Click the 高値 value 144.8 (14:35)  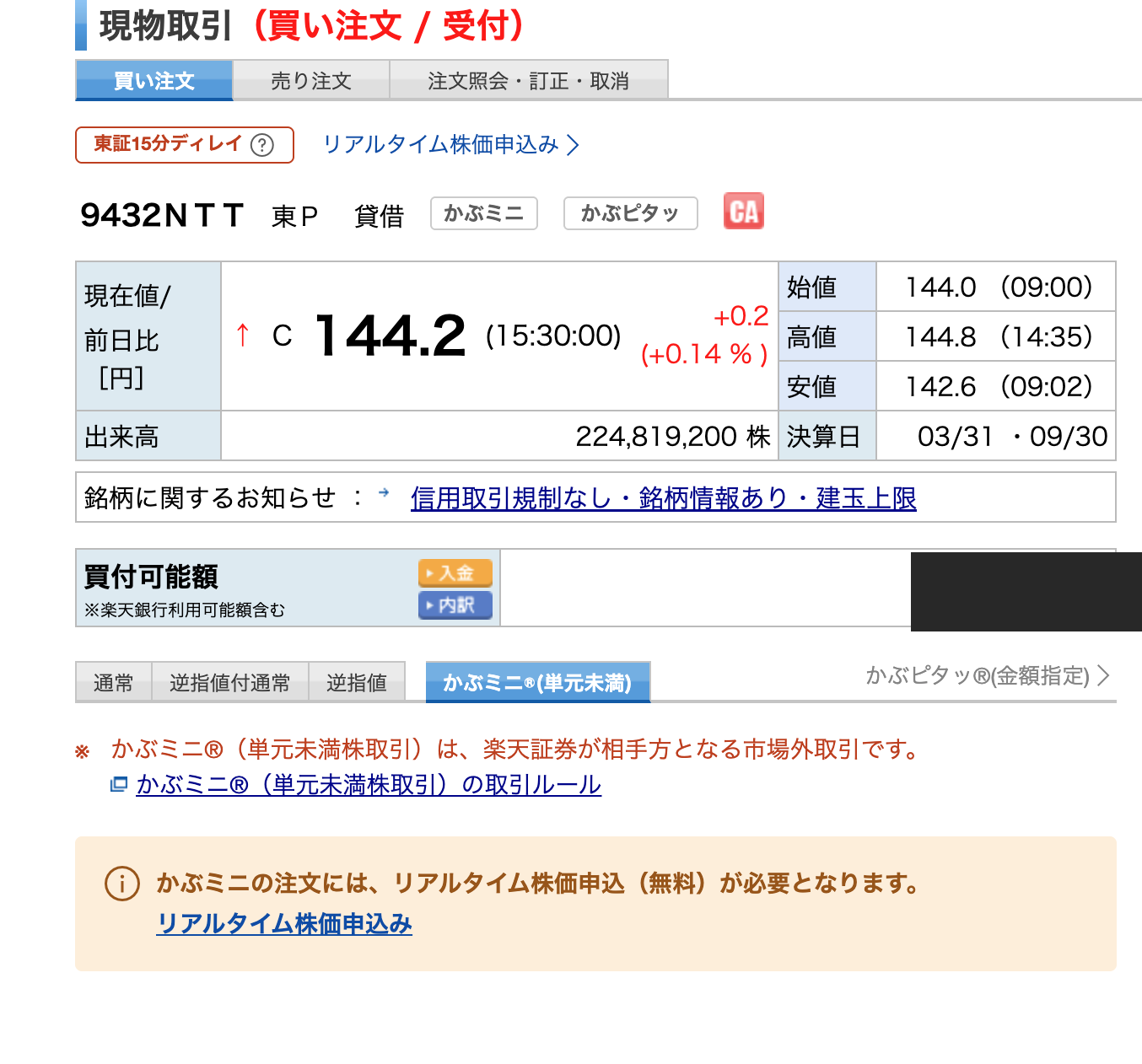(x=999, y=337)
